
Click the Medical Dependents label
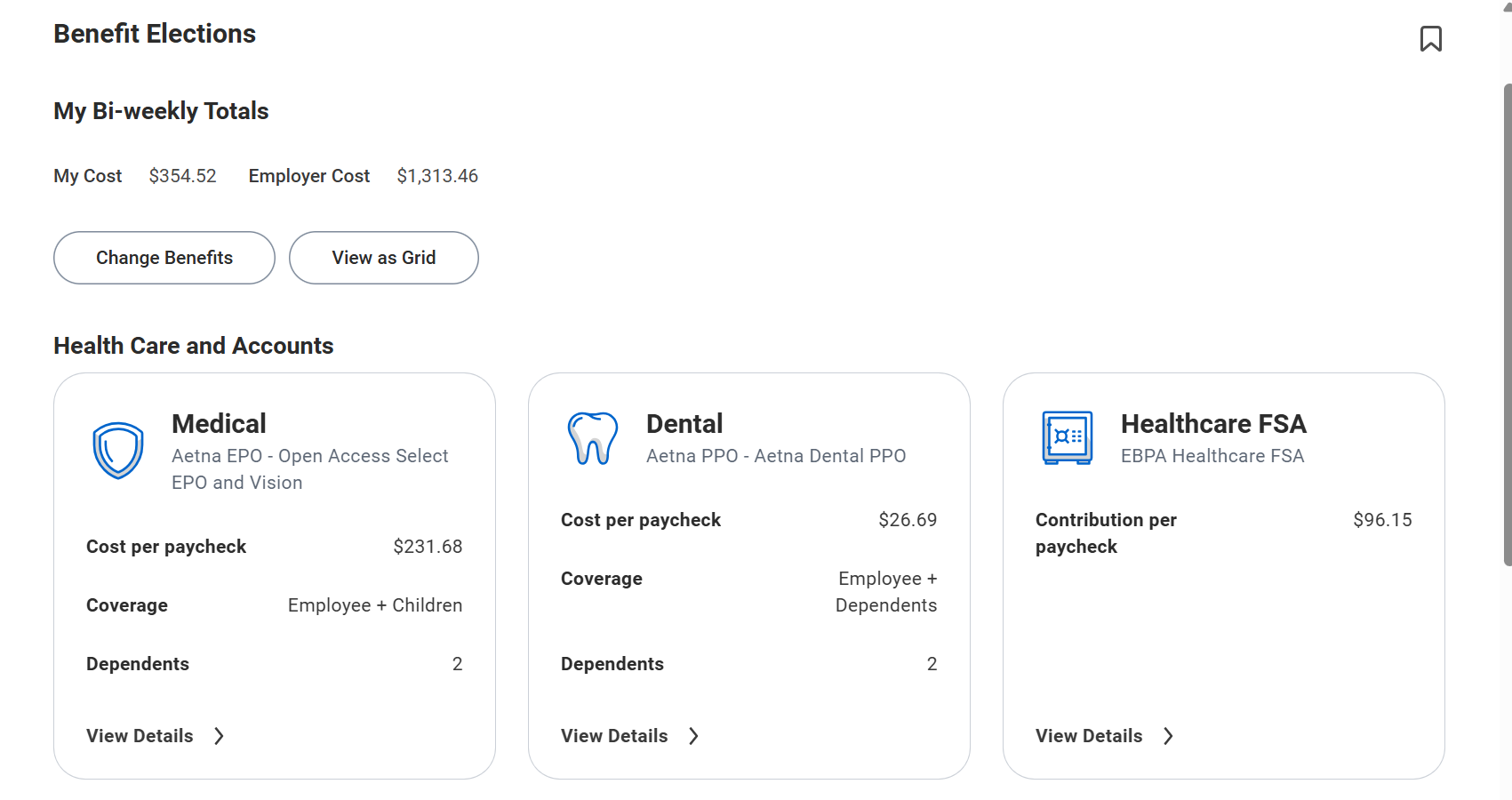[x=138, y=664]
